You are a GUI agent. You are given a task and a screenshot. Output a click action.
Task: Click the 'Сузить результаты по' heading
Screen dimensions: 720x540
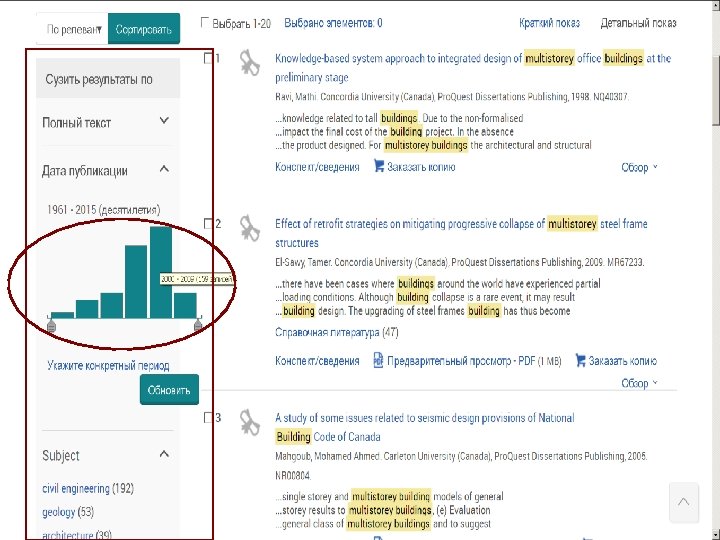pyautogui.click(x=99, y=79)
